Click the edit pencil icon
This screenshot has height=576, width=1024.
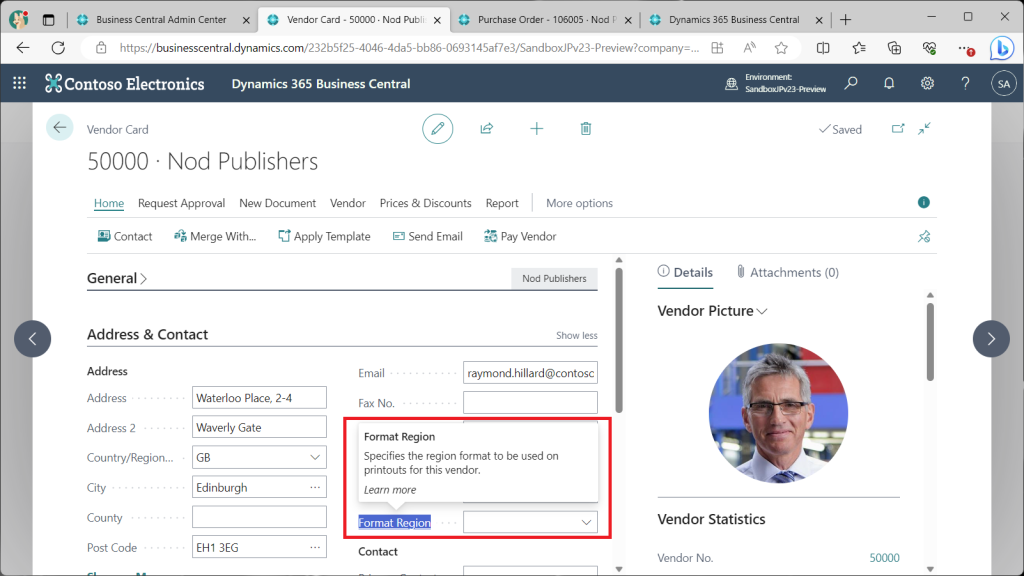coord(438,129)
